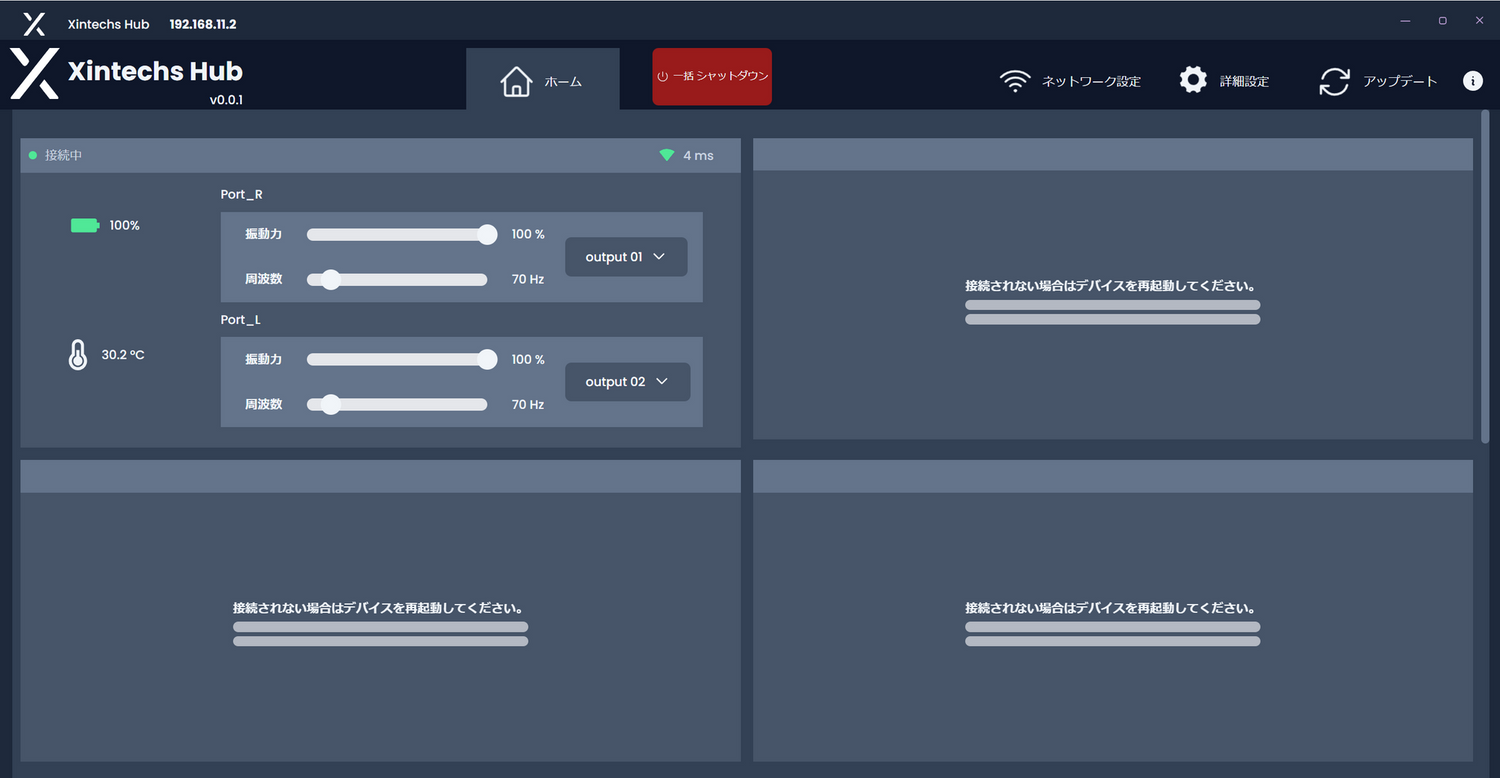Click the vertical scrollbar on the right
The height and width of the screenshot is (778, 1500).
click(1485, 277)
